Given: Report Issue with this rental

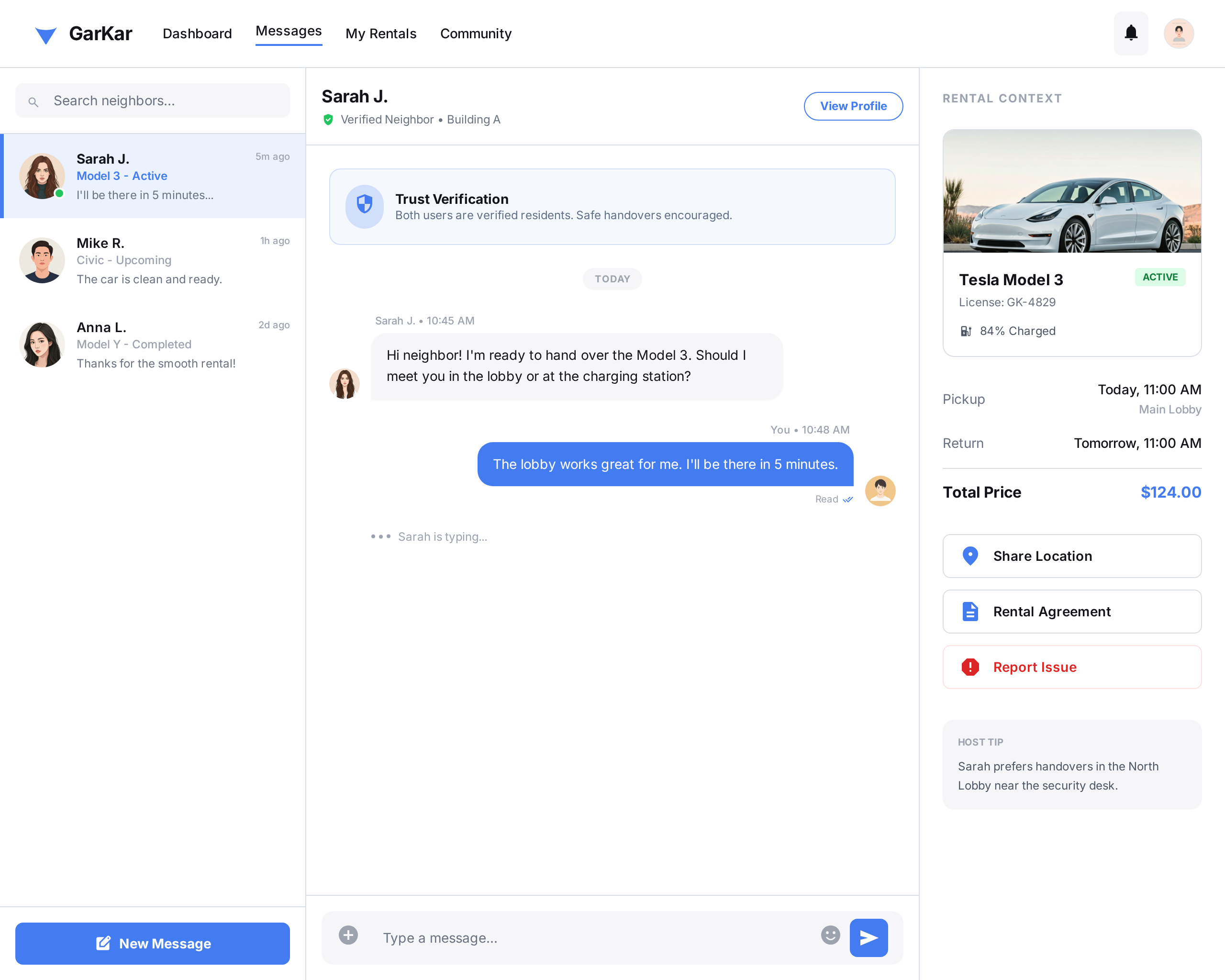Looking at the screenshot, I should 1071,667.
